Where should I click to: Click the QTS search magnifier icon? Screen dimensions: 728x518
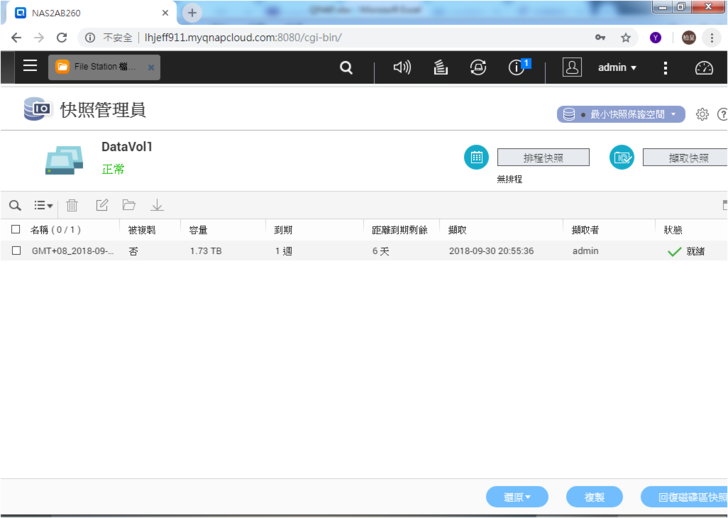pos(346,68)
